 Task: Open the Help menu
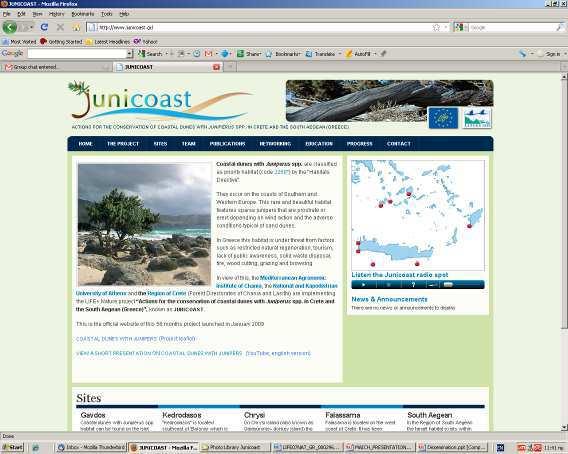coord(124,14)
